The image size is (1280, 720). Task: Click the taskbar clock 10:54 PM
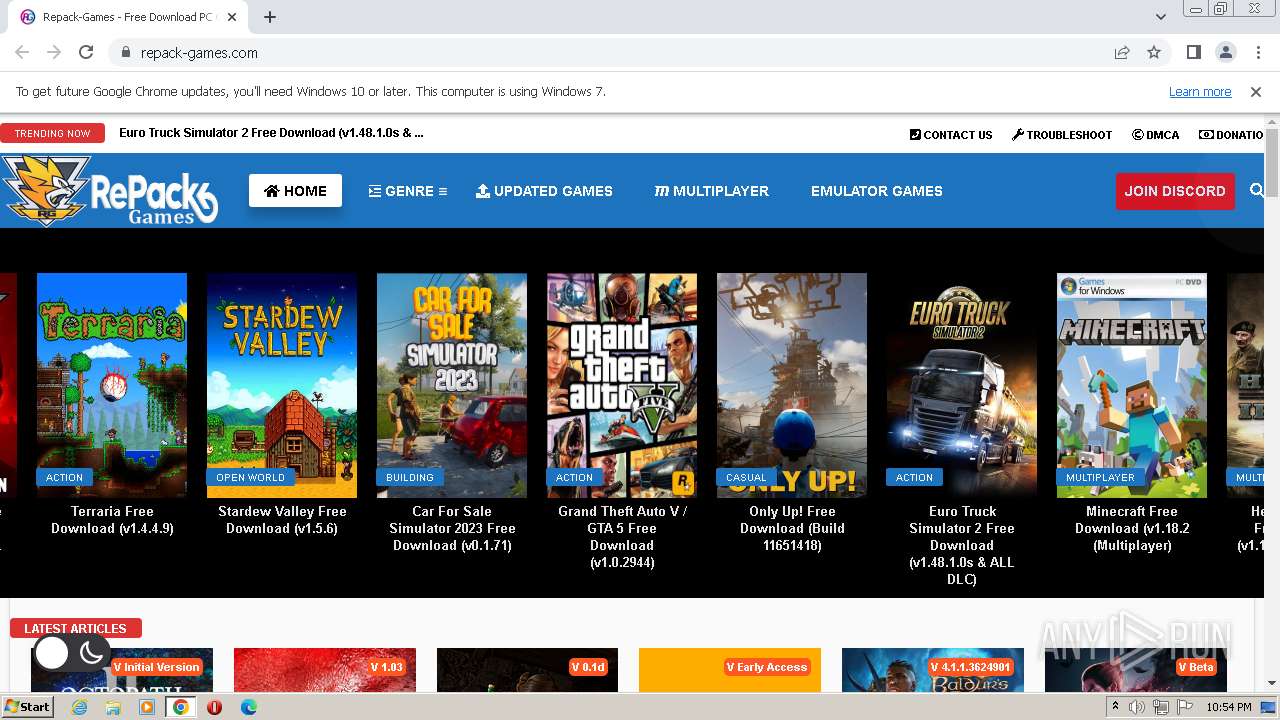tap(1228, 707)
